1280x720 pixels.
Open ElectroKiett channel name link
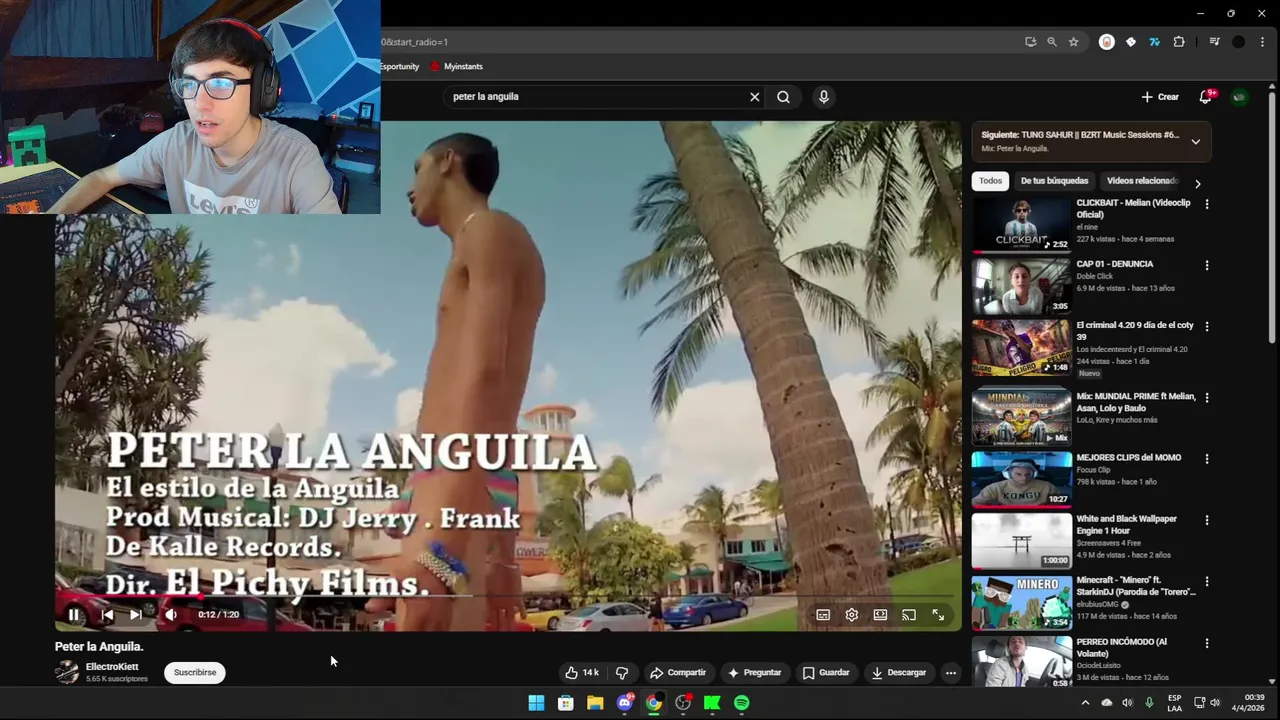[x=112, y=667]
